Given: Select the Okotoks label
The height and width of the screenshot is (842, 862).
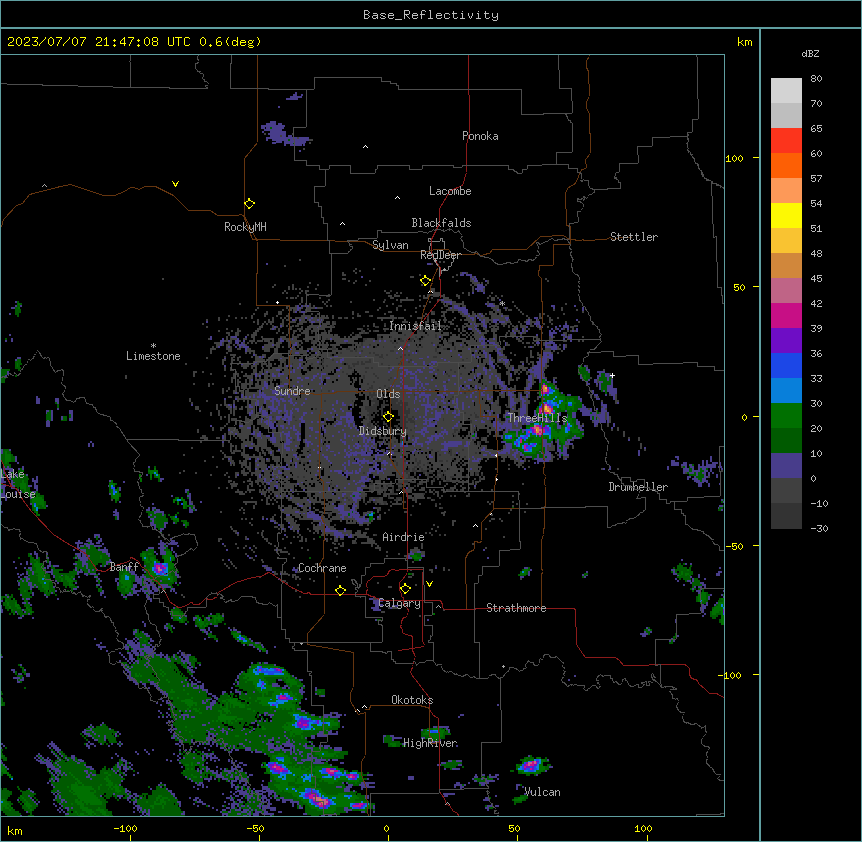Looking at the screenshot, I should tap(412, 700).
